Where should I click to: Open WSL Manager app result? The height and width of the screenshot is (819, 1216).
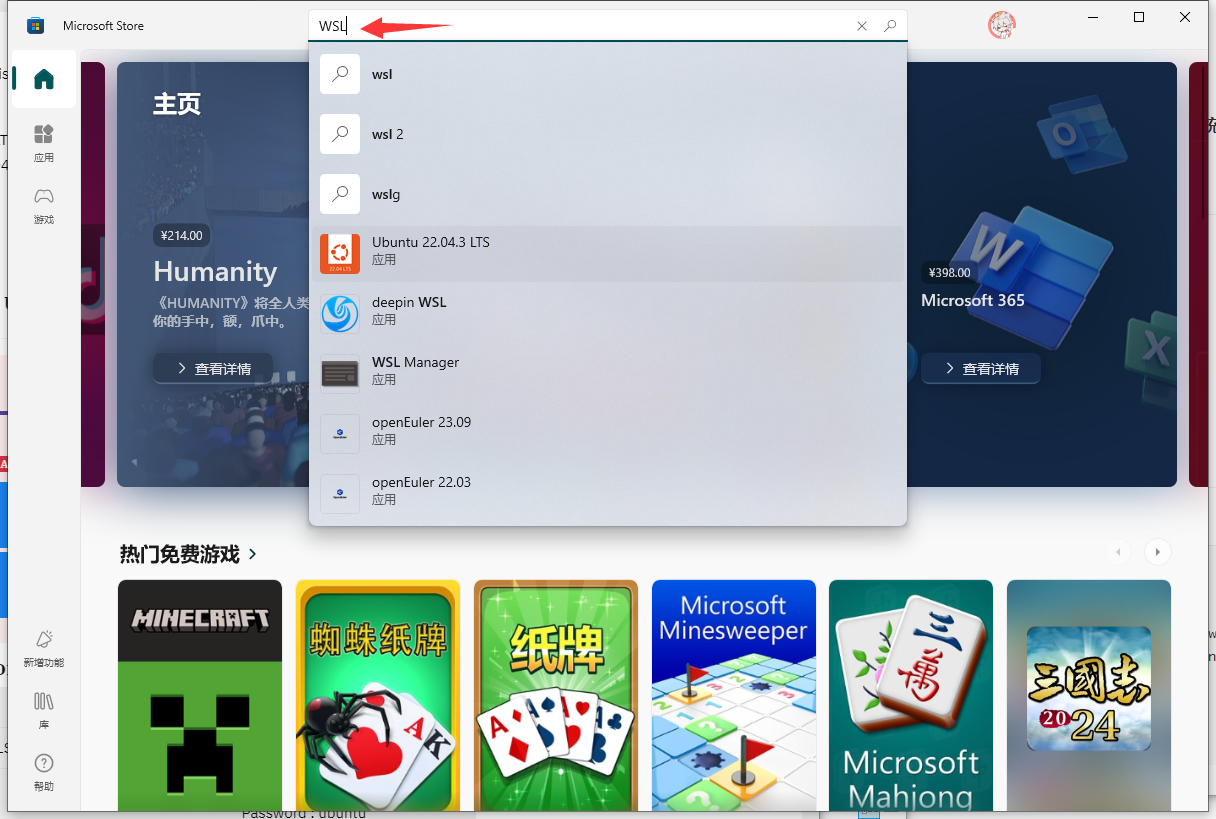point(608,373)
